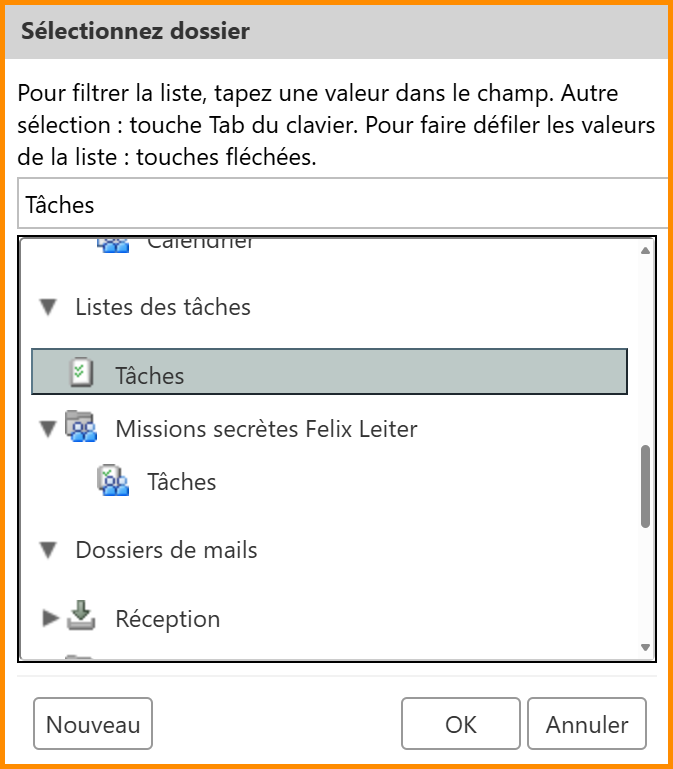Choose the Tâches label under Missions secrètes

click(181, 482)
